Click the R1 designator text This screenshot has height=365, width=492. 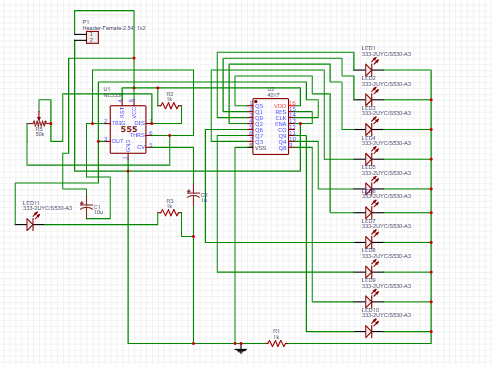click(x=276, y=331)
